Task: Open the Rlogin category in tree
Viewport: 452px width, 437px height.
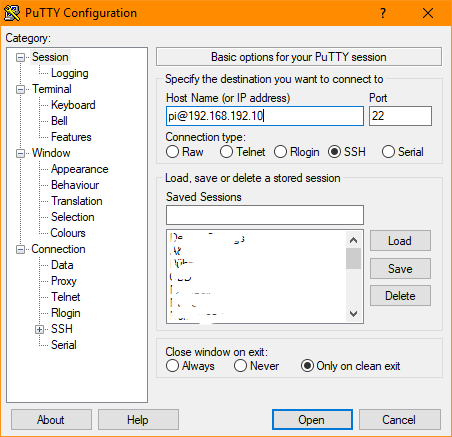Action: tap(66, 313)
